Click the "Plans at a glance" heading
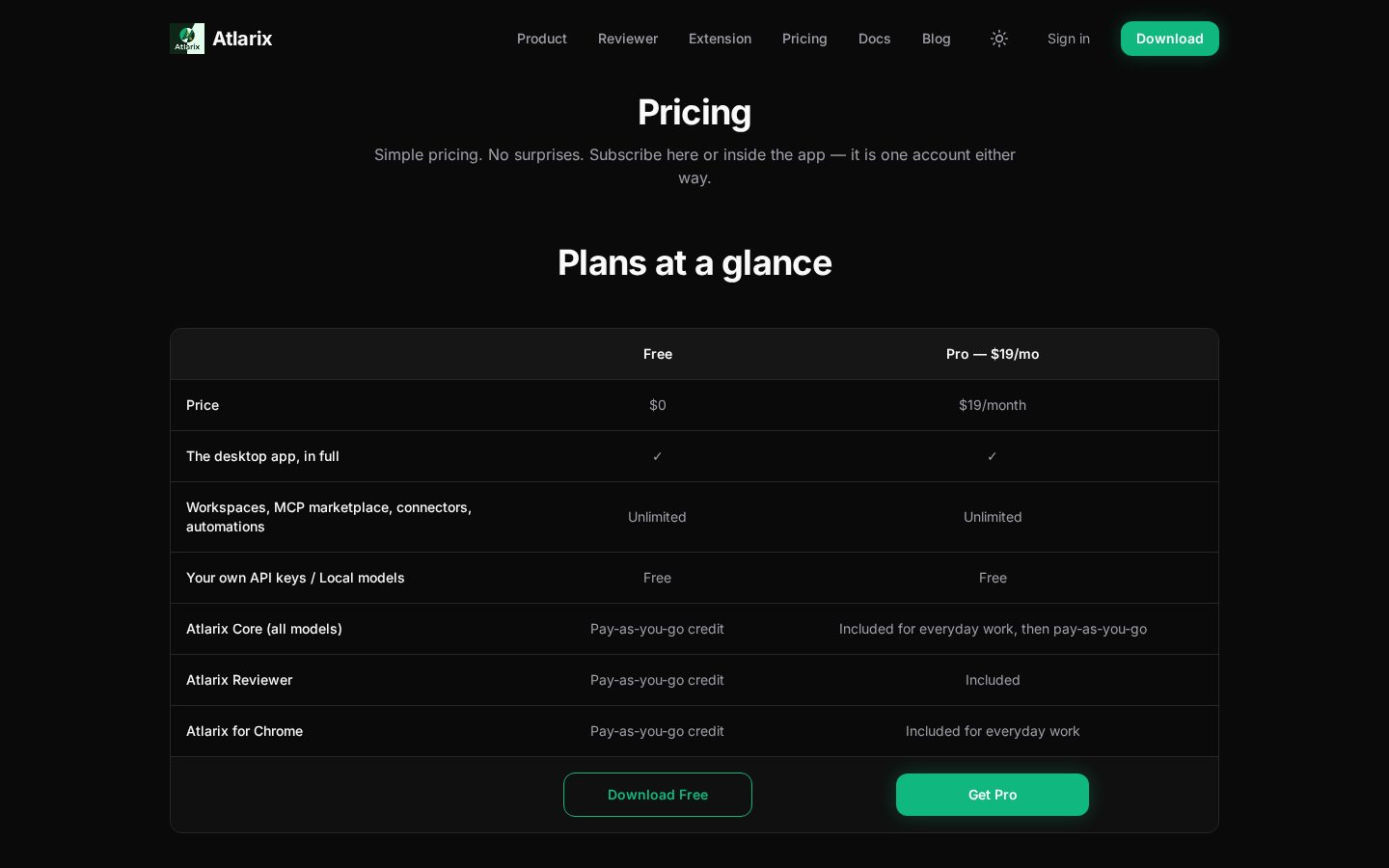 [x=694, y=262]
